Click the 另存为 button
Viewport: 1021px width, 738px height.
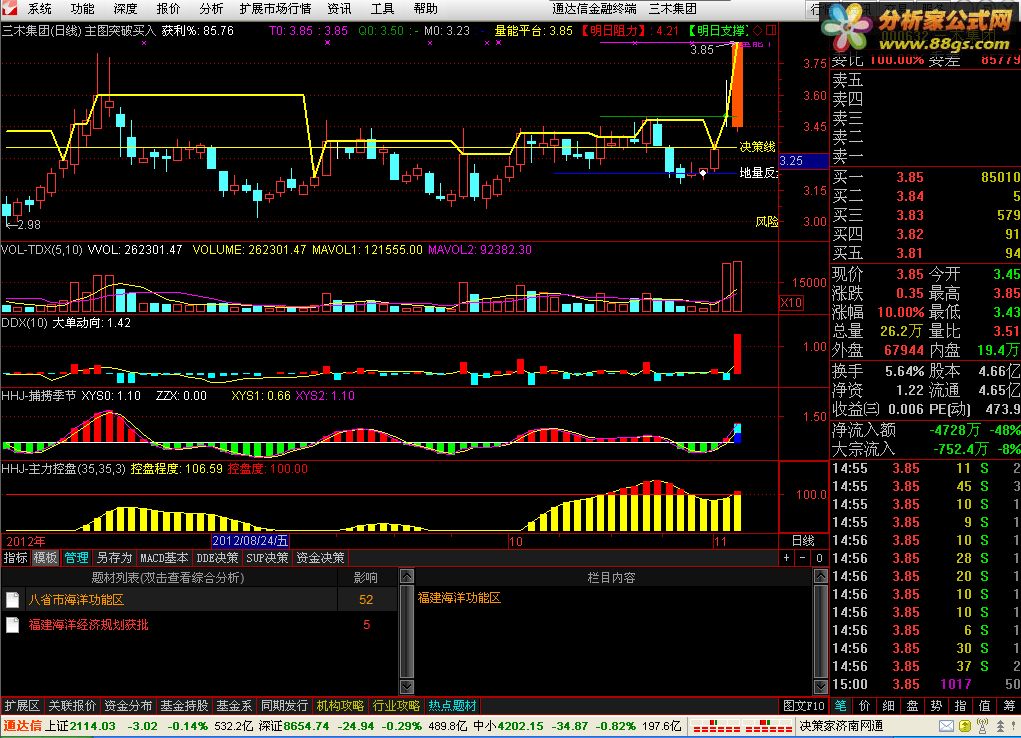[x=114, y=558]
